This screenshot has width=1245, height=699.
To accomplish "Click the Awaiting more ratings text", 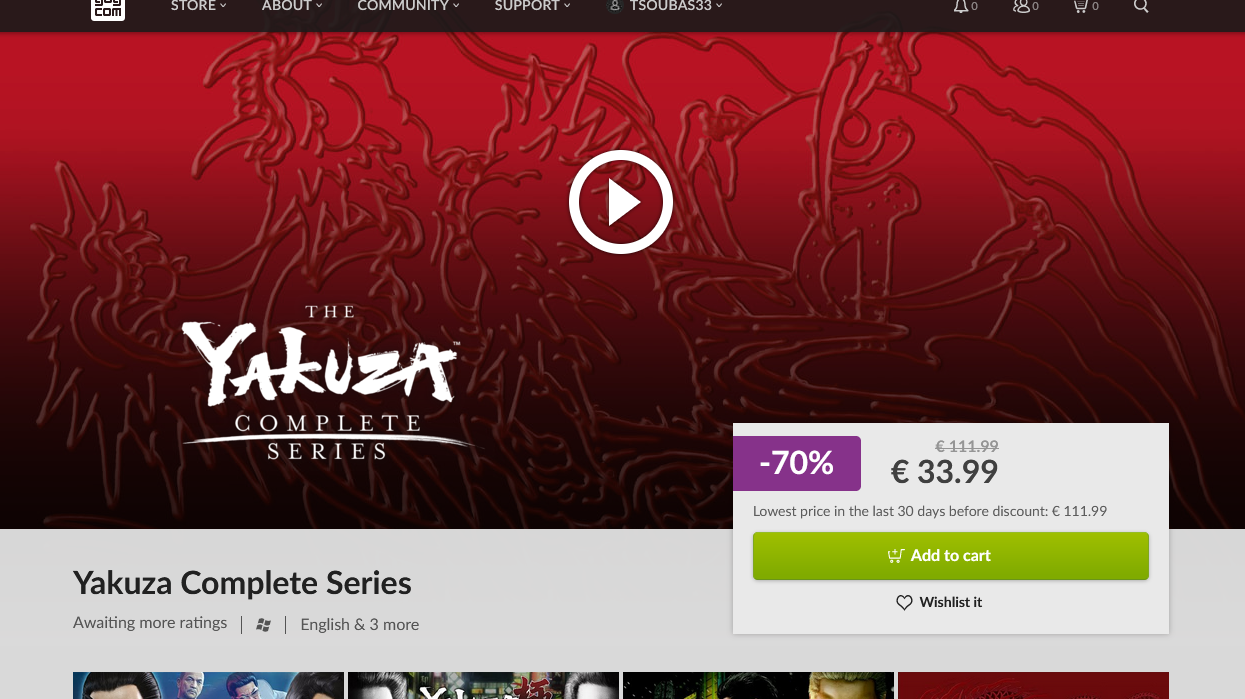I will click(150, 623).
